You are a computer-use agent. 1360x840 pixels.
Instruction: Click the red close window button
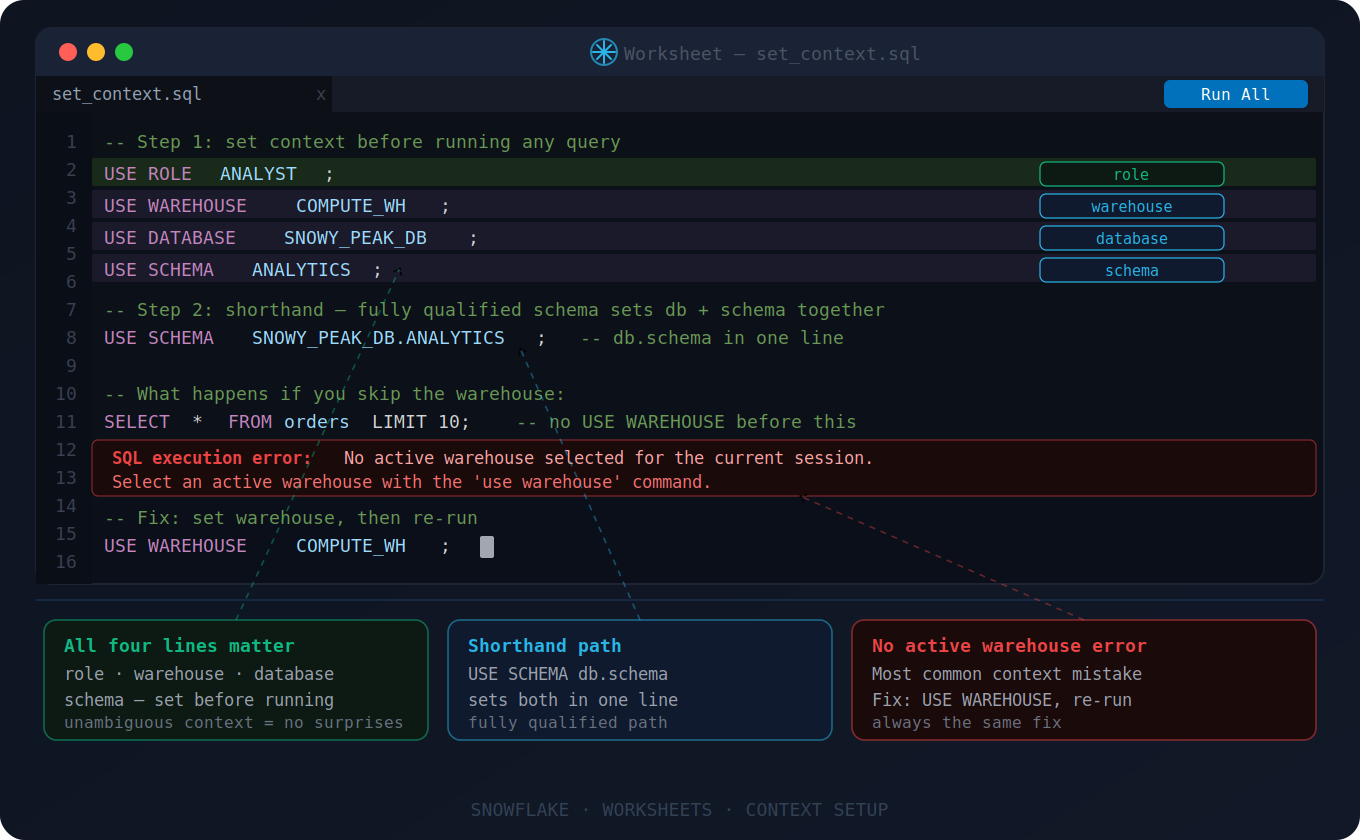click(x=68, y=52)
